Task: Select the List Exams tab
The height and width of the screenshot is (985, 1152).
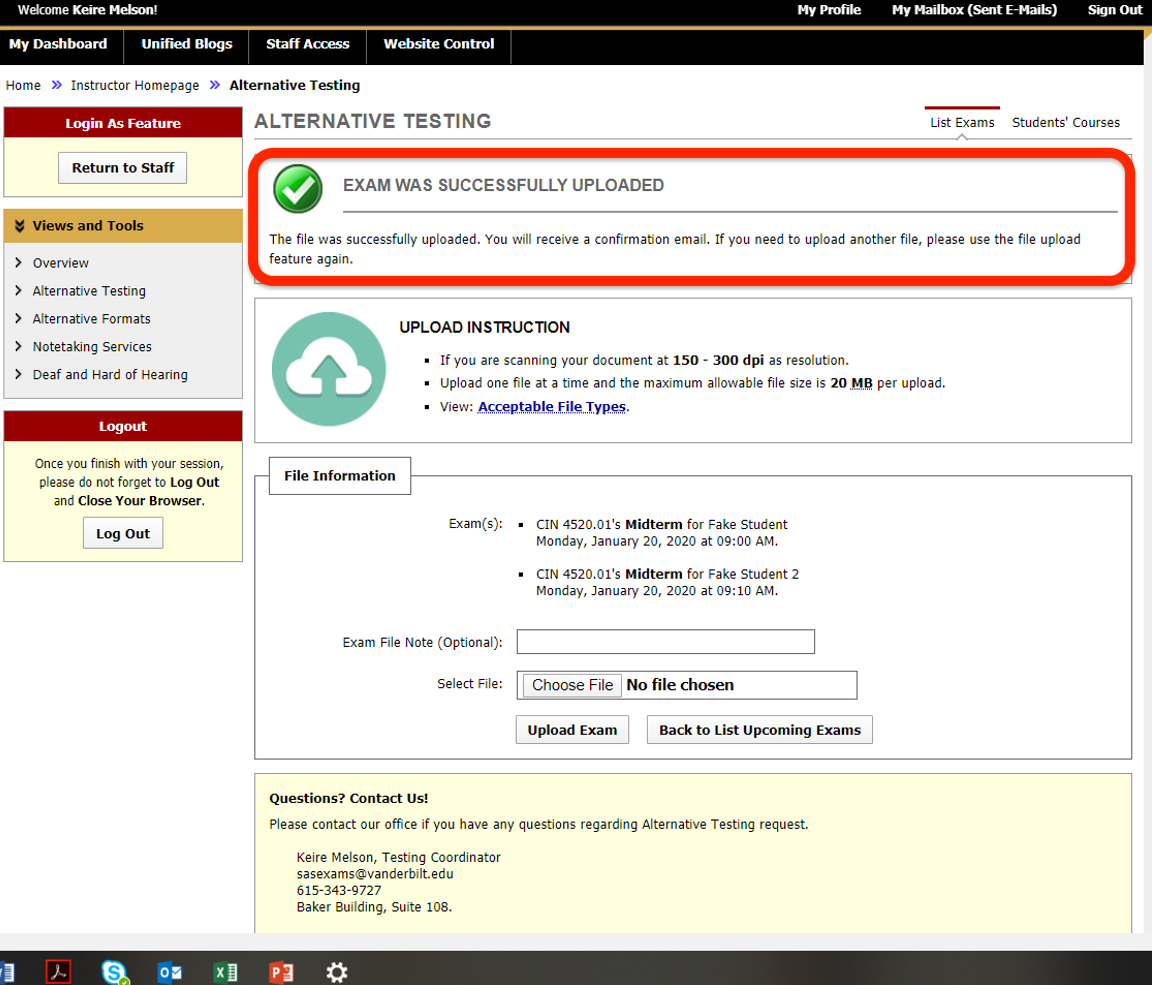Action: click(961, 121)
